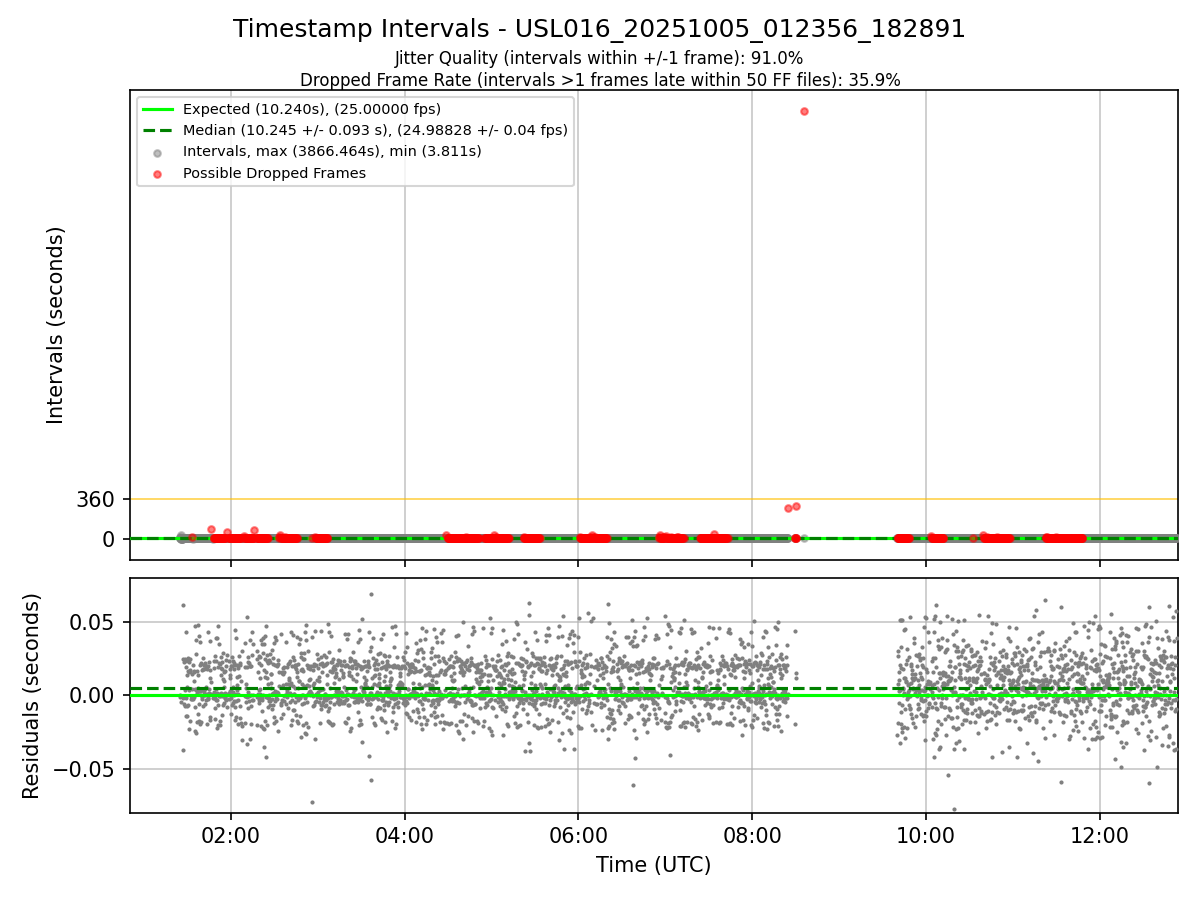Click the 0.05 residuals tick label
Viewport: 1200px width, 900px height.
point(94,622)
